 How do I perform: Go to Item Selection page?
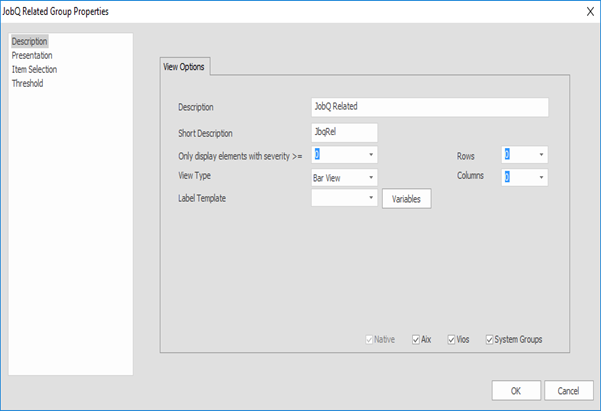point(34,69)
